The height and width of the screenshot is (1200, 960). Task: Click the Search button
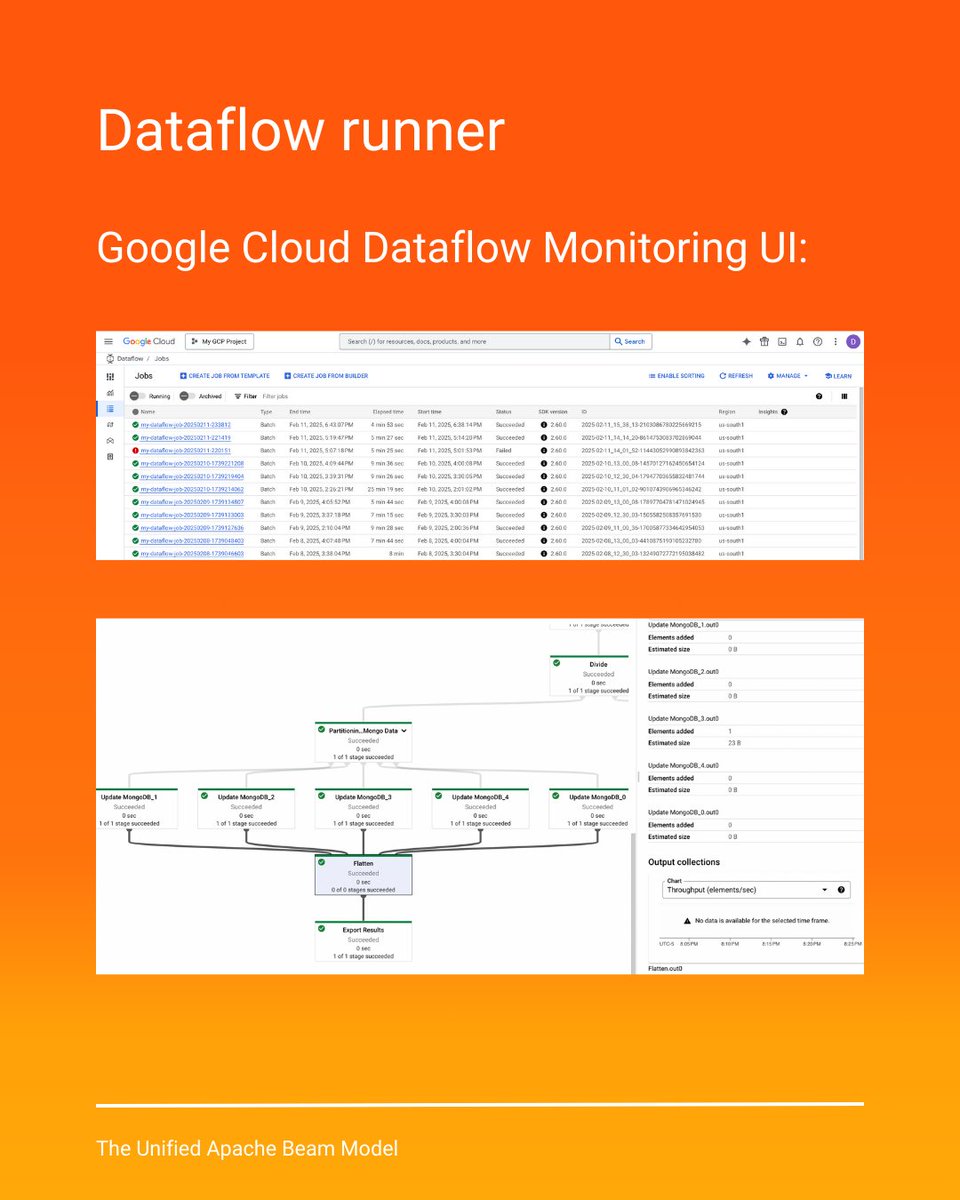coord(631,341)
